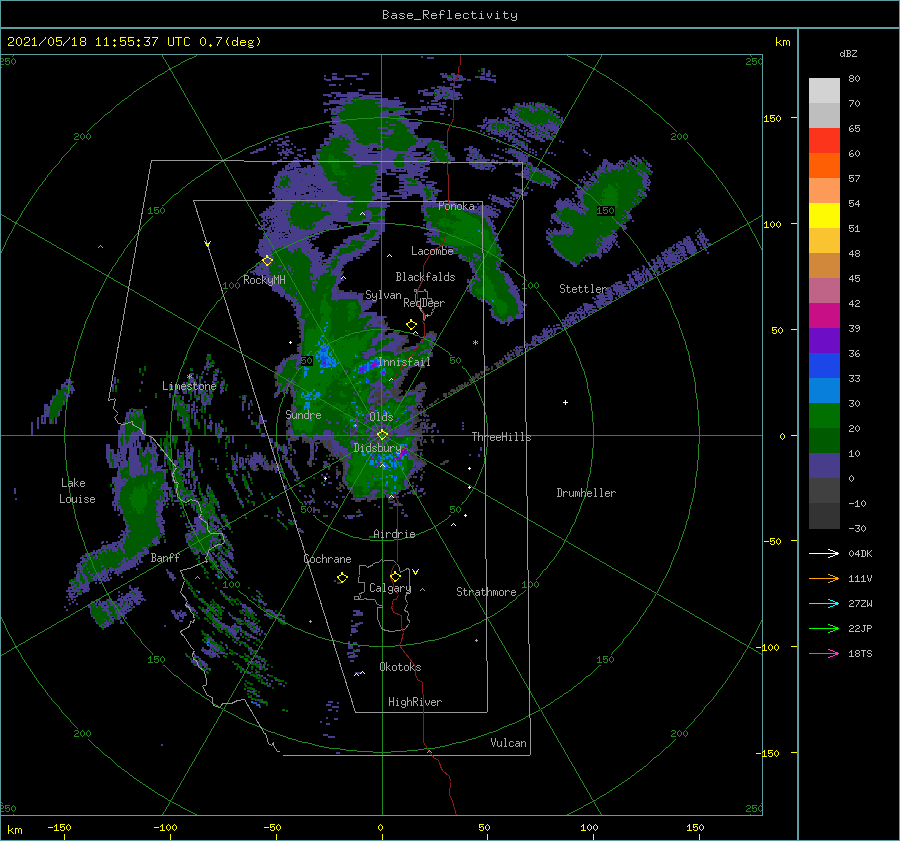The image size is (900, 841).
Task: Click the Airdrie city label
Action: [x=394, y=534]
